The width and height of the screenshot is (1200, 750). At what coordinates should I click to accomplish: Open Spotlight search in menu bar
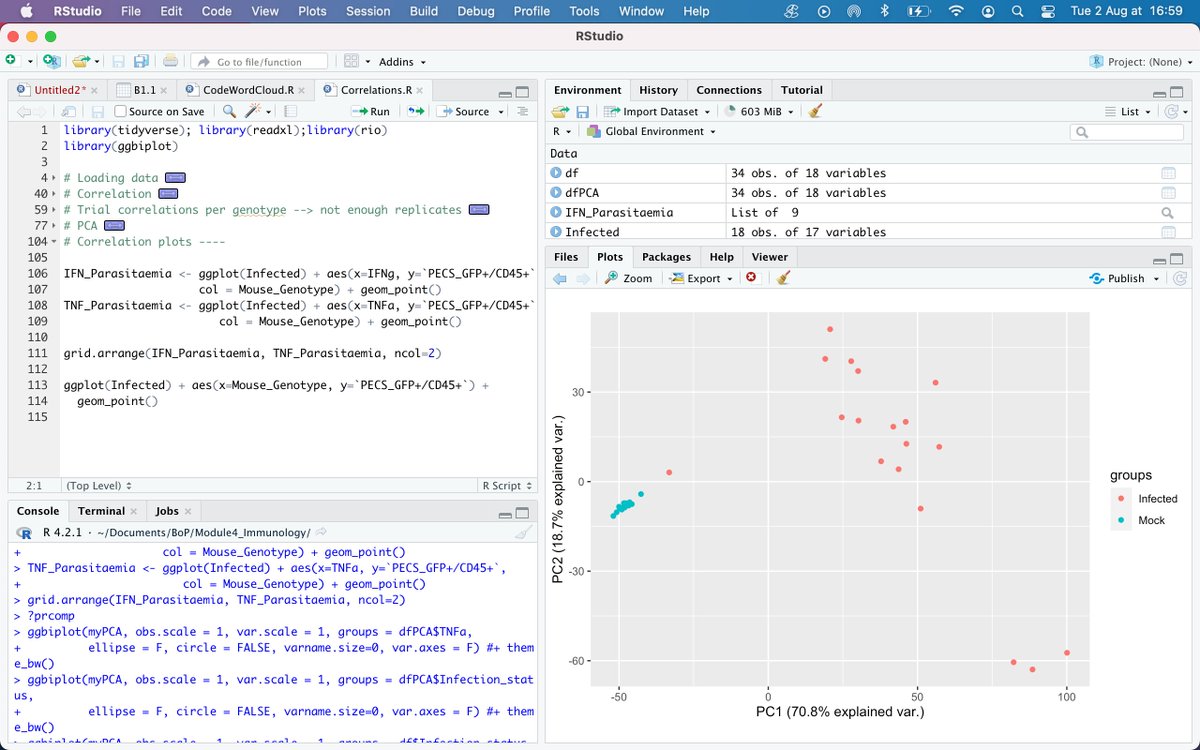pos(1017,12)
